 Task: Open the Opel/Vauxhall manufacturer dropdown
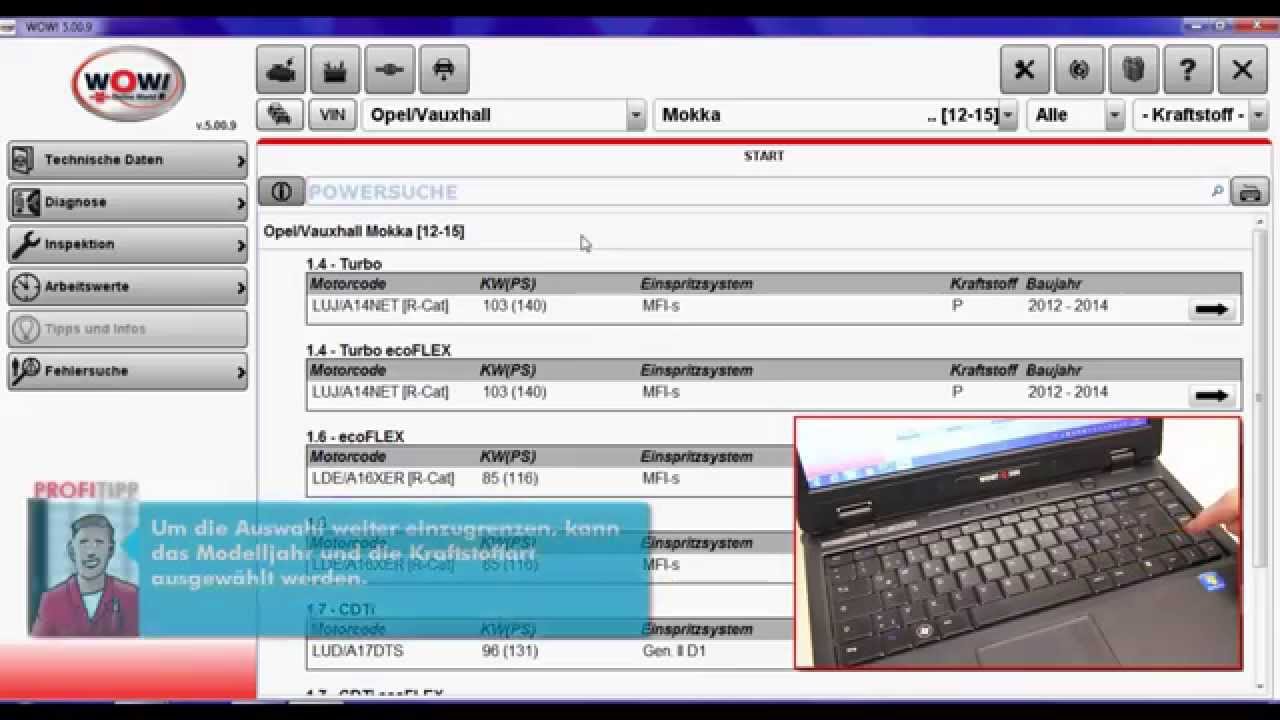(x=636, y=116)
